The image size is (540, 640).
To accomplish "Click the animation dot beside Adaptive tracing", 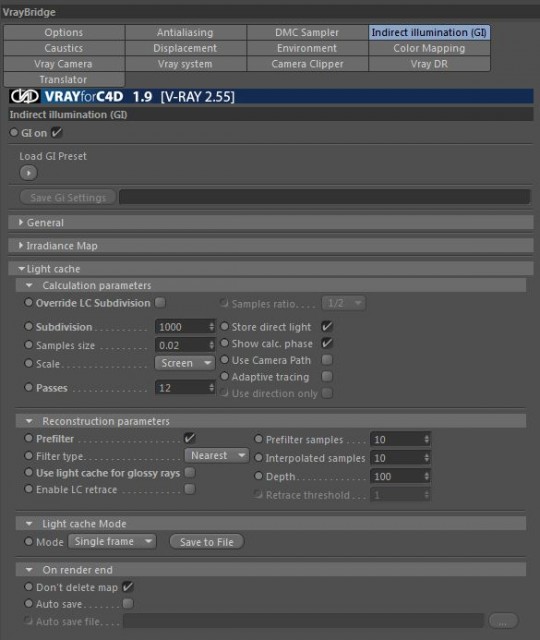I will 224,376.
